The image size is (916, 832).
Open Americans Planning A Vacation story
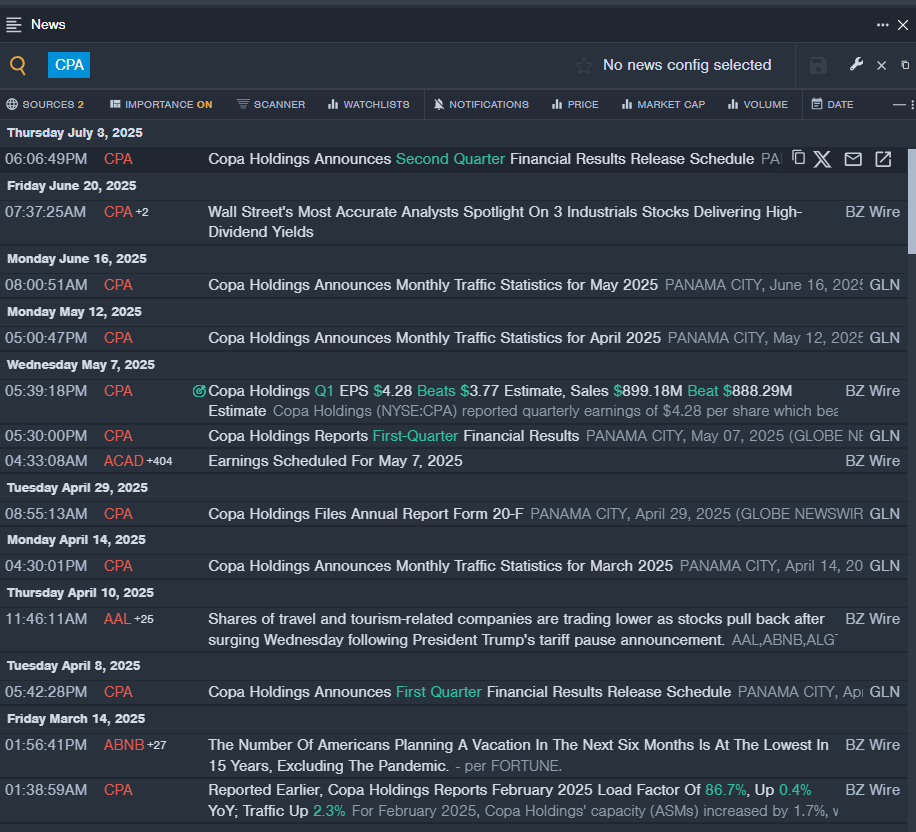point(518,755)
